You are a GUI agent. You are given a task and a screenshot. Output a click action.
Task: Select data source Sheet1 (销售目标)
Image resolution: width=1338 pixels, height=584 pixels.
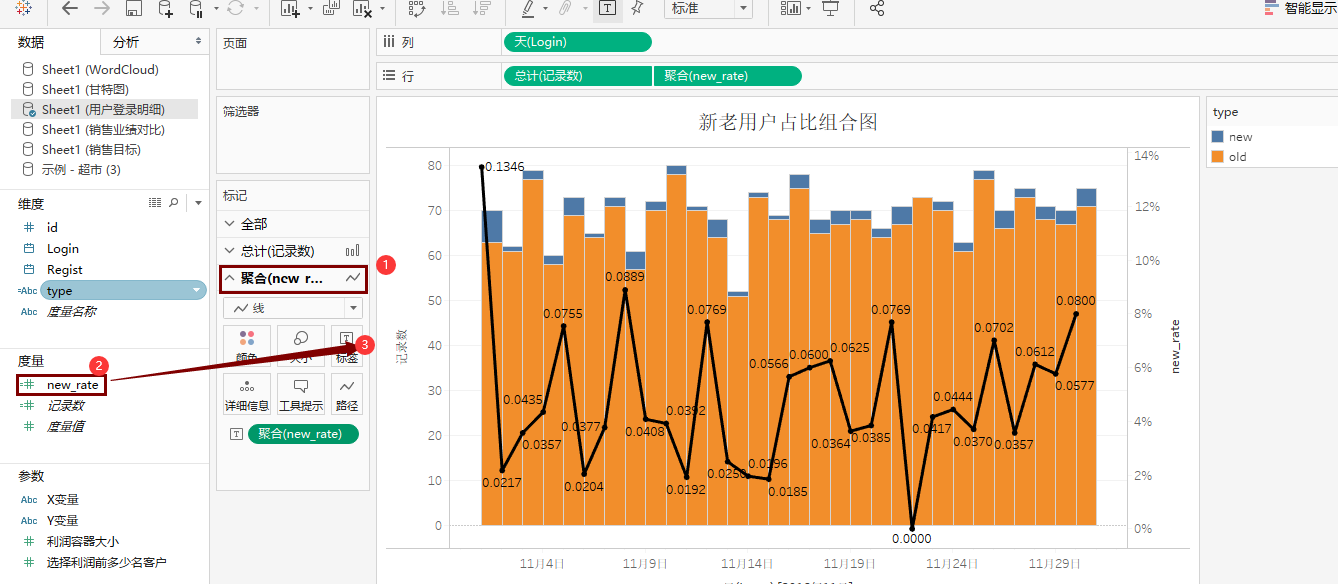tap(91, 150)
